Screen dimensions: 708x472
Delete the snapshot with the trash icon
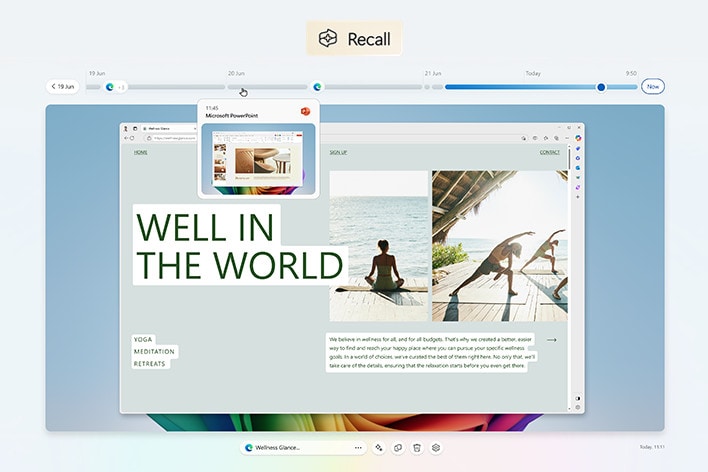(x=417, y=448)
